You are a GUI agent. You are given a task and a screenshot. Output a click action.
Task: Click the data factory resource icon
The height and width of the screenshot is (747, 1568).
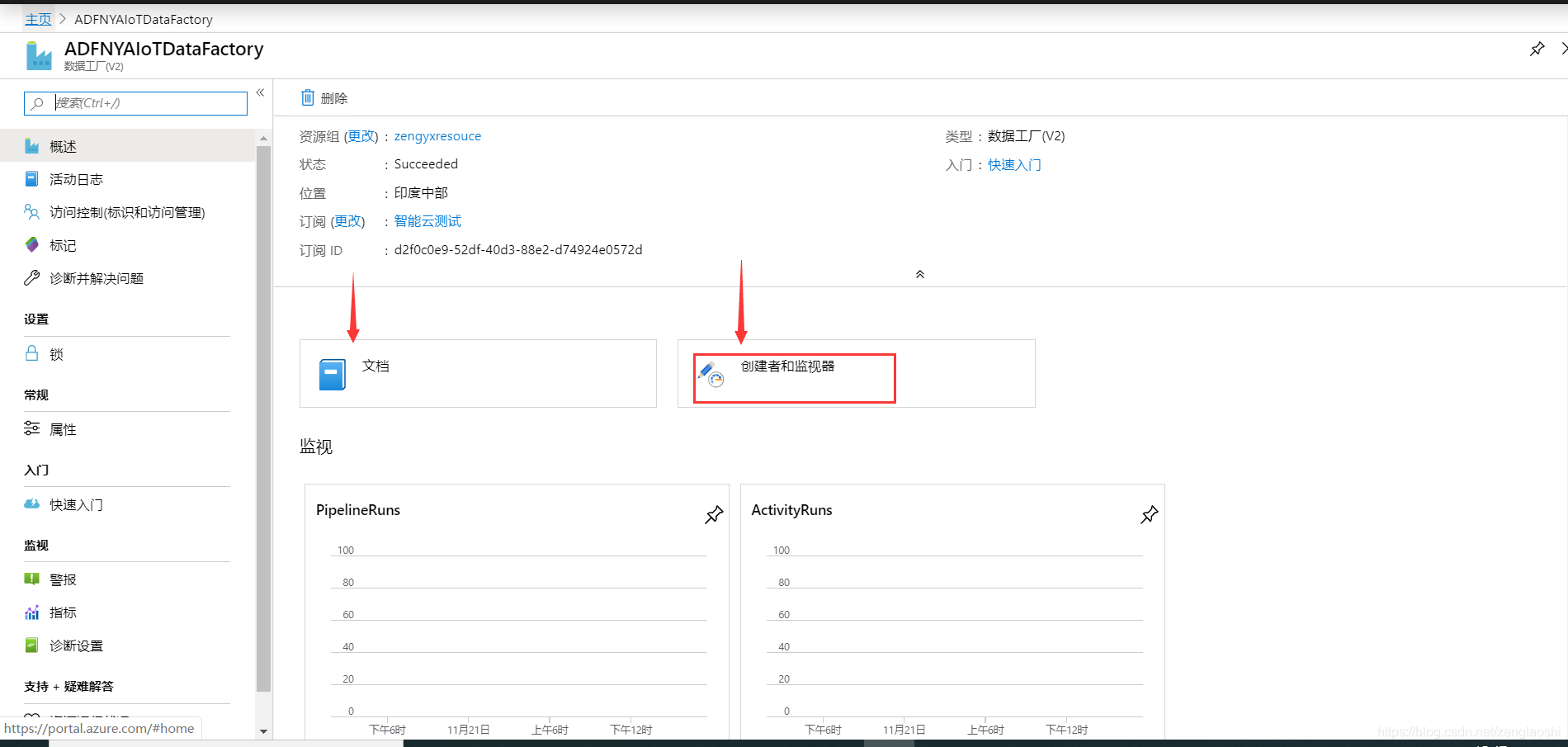pos(39,56)
